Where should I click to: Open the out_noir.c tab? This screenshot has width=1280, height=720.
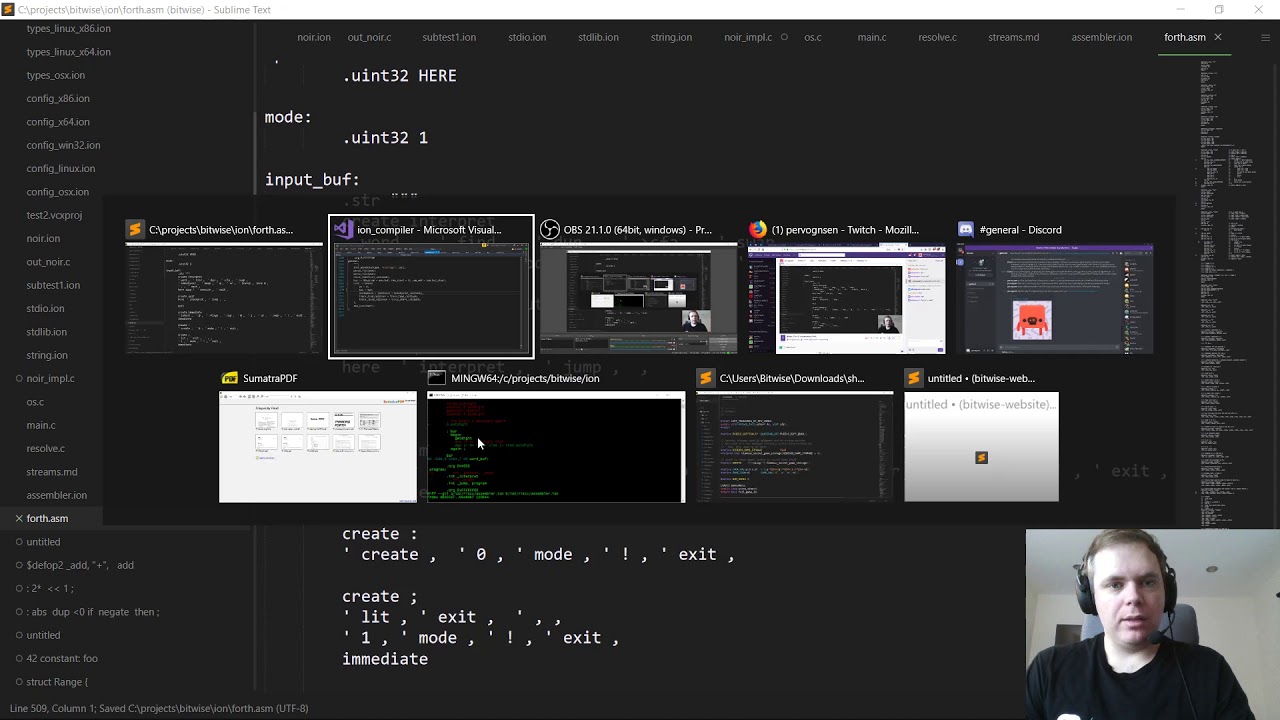(x=369, y=37)
